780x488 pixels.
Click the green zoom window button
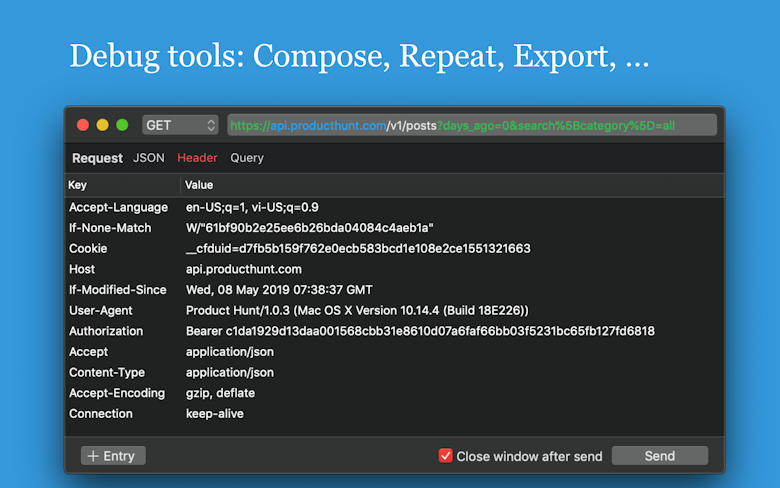point(122,125)
